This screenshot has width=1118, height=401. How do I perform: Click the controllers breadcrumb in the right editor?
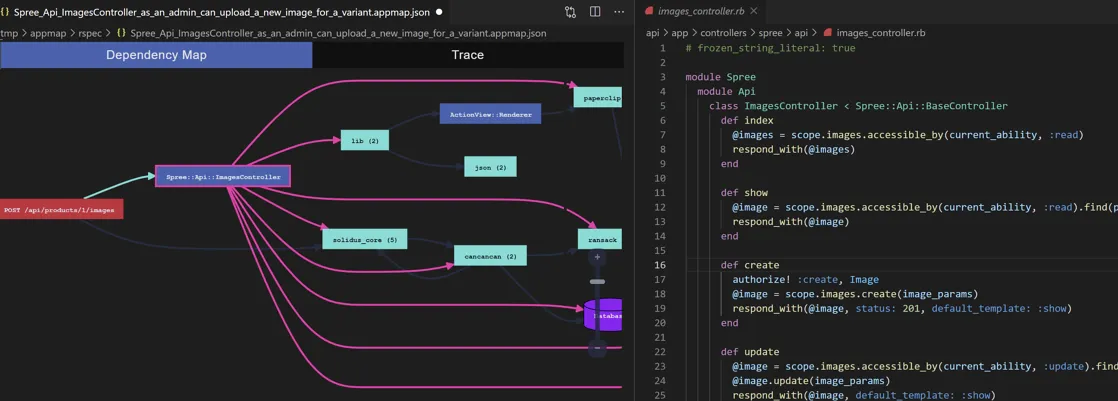pos(722,33)
